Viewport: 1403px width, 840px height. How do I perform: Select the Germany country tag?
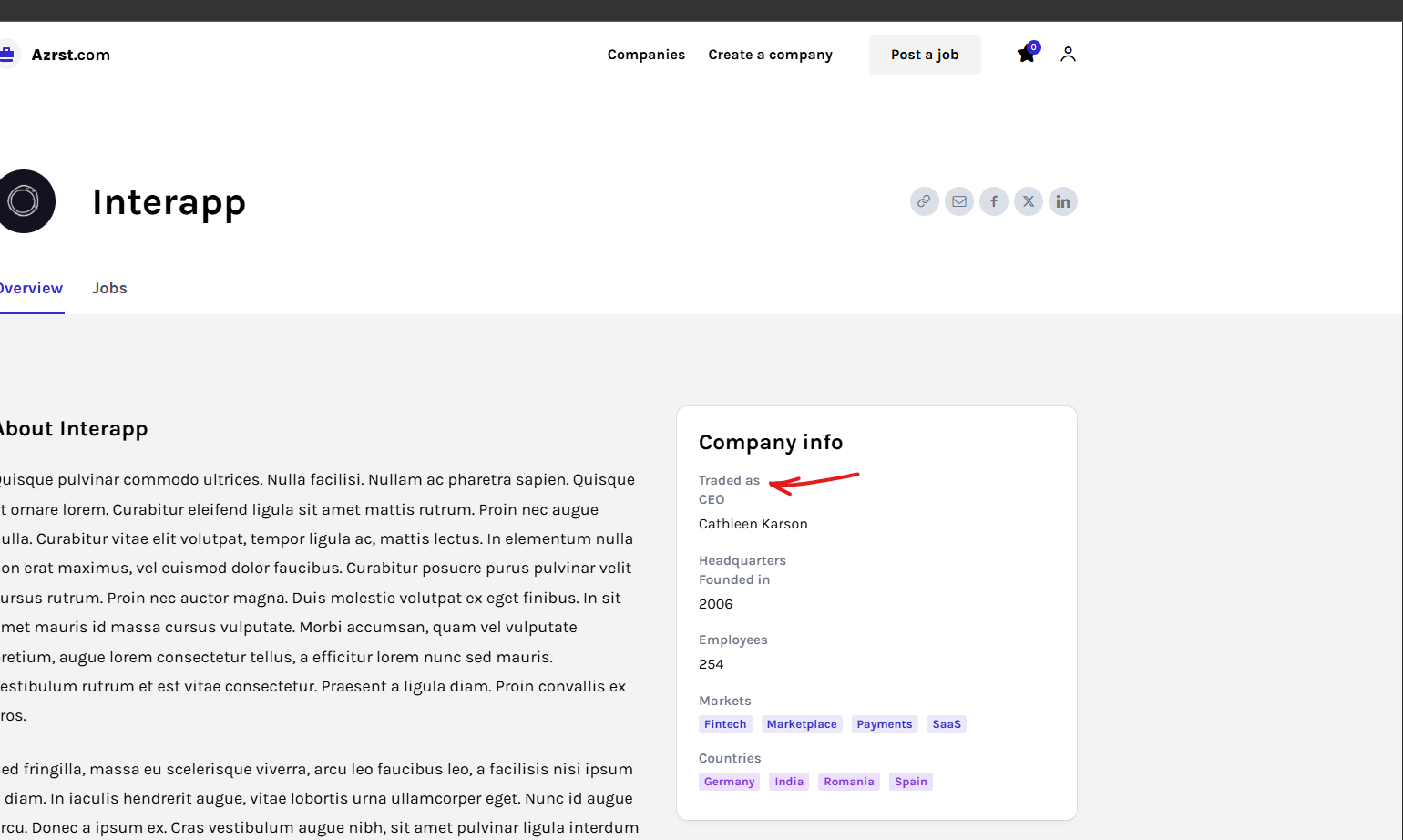(730, 782)
